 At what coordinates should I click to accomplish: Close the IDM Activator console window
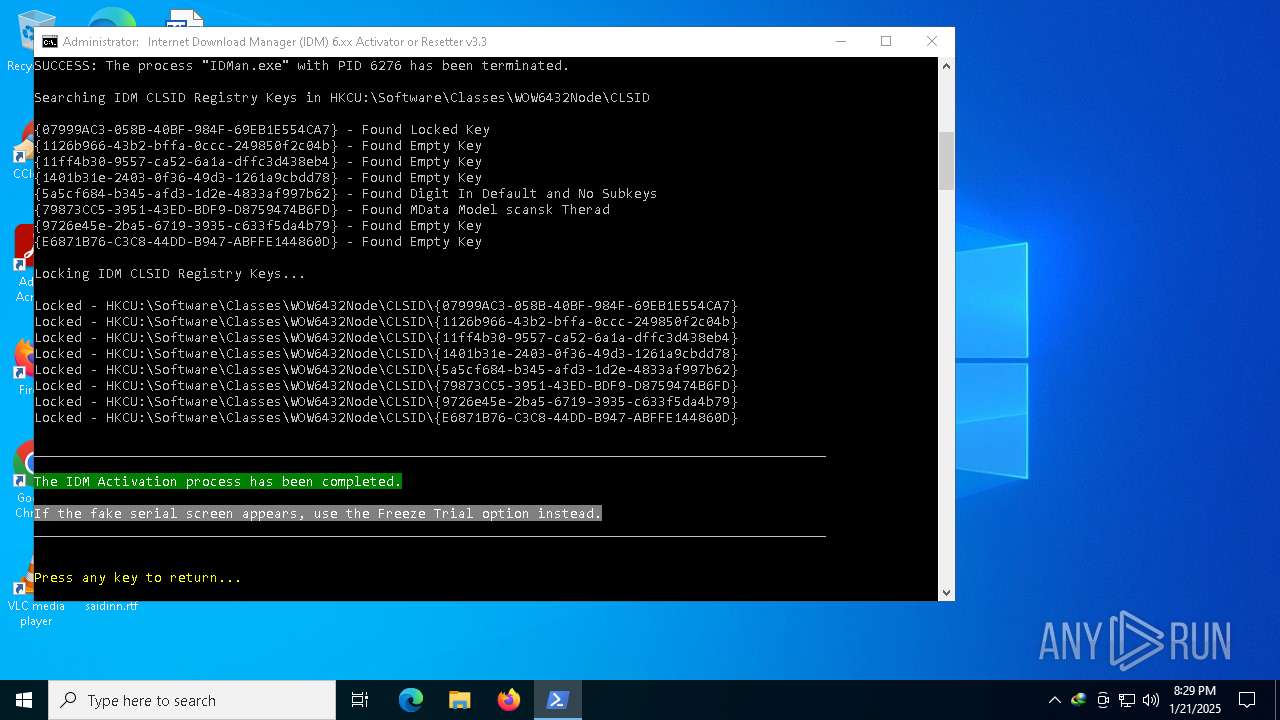pyautogui.click(x=931, y=41)
